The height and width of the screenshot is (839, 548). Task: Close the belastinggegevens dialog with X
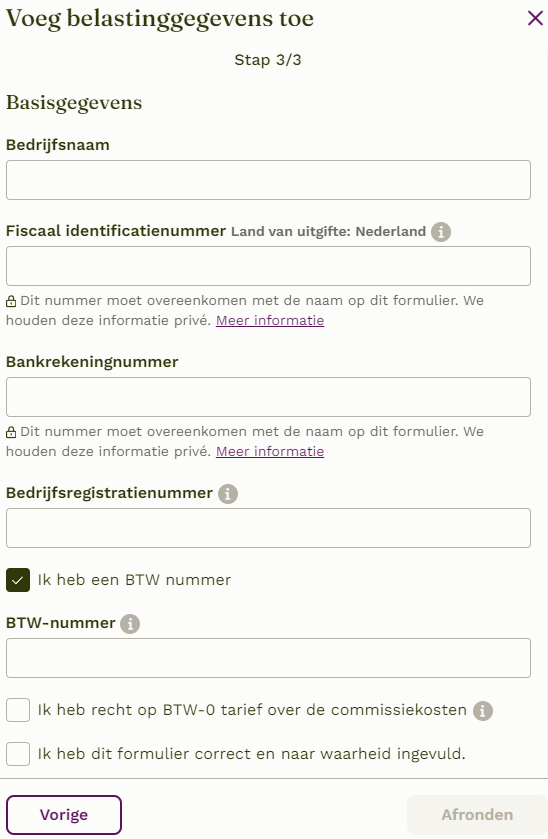[535, 18]
